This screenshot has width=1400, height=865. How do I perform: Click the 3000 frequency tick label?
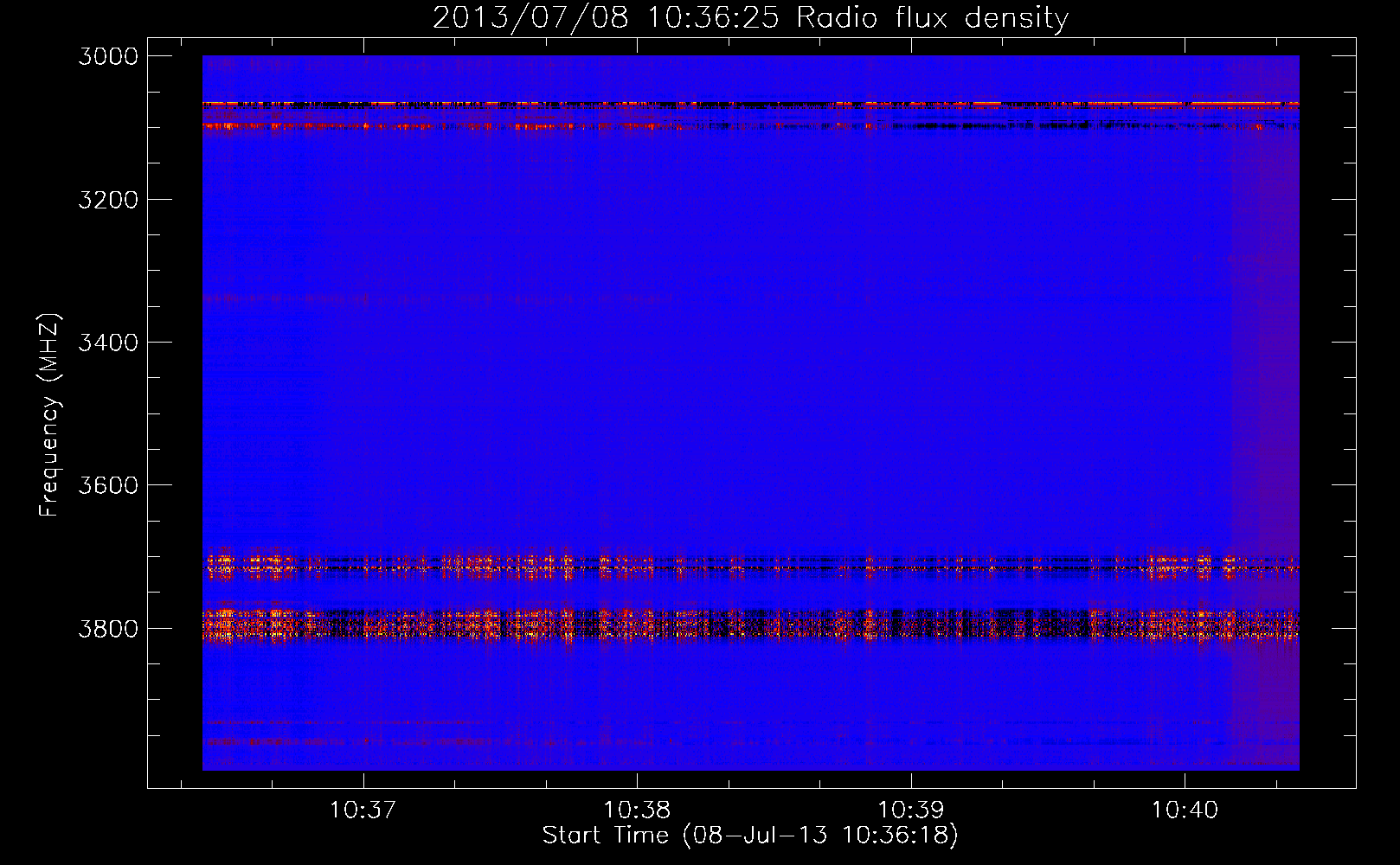click(x=108, y=56)
